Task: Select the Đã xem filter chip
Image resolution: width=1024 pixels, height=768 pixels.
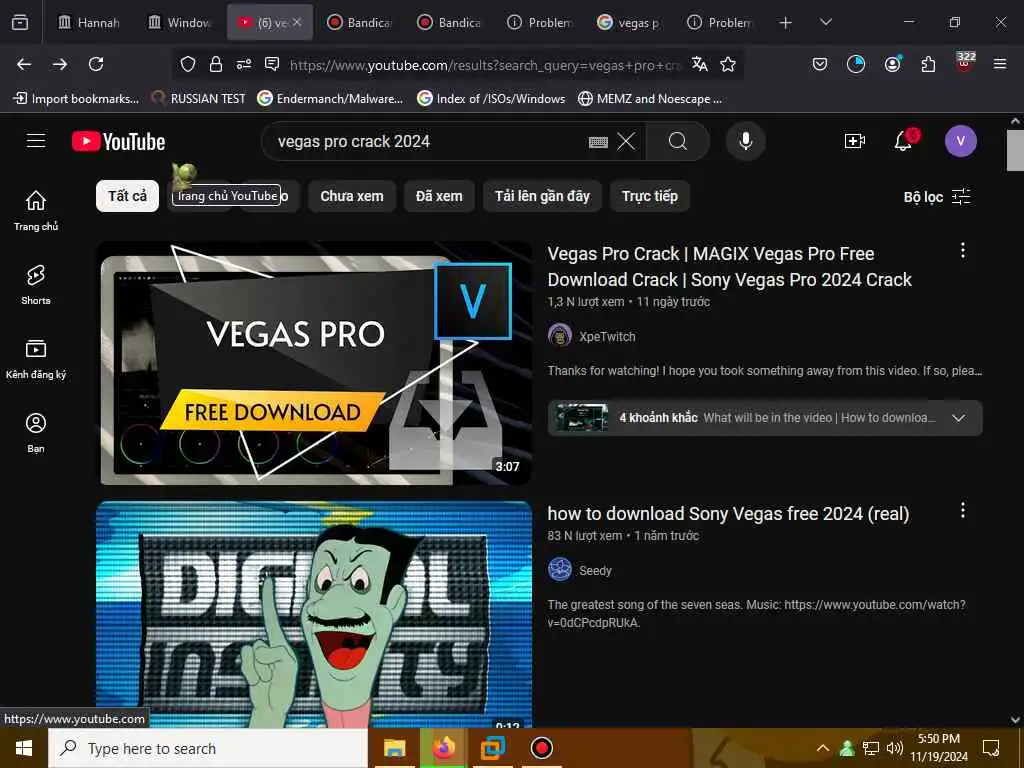Action: (x=439, y=196)
